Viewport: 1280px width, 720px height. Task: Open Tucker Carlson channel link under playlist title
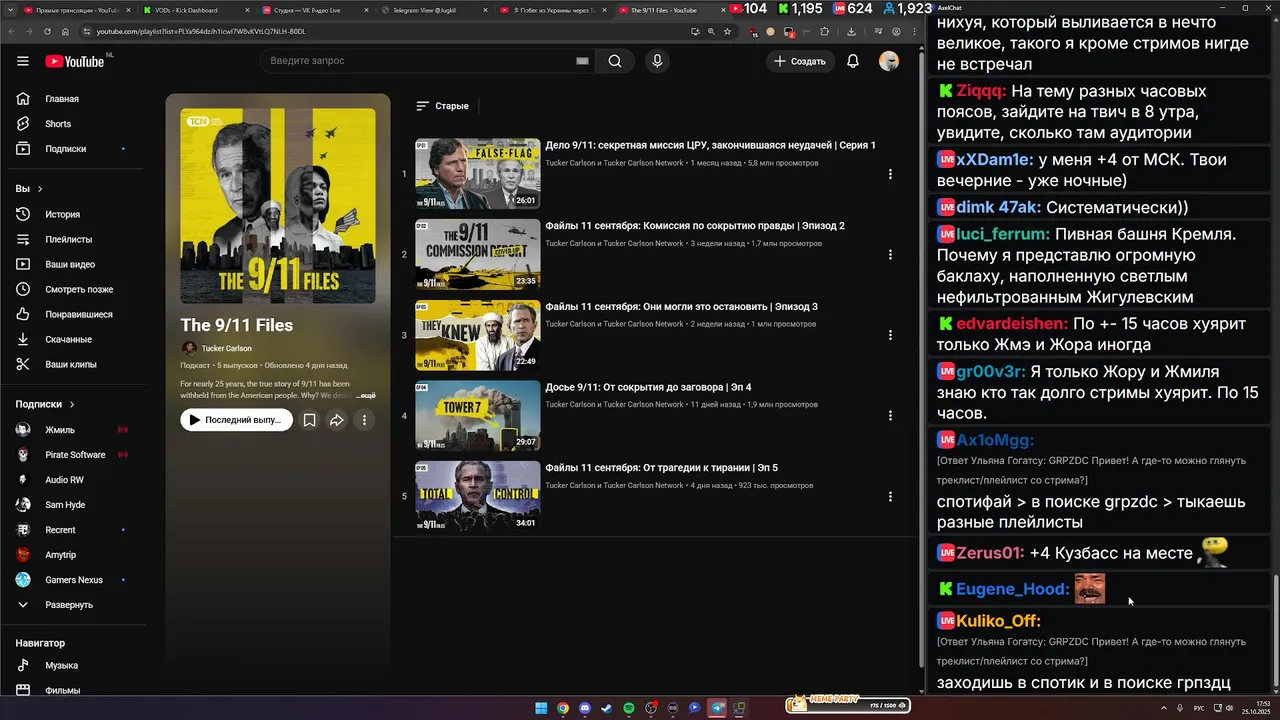pyautogui.click(x=227, y=348)
